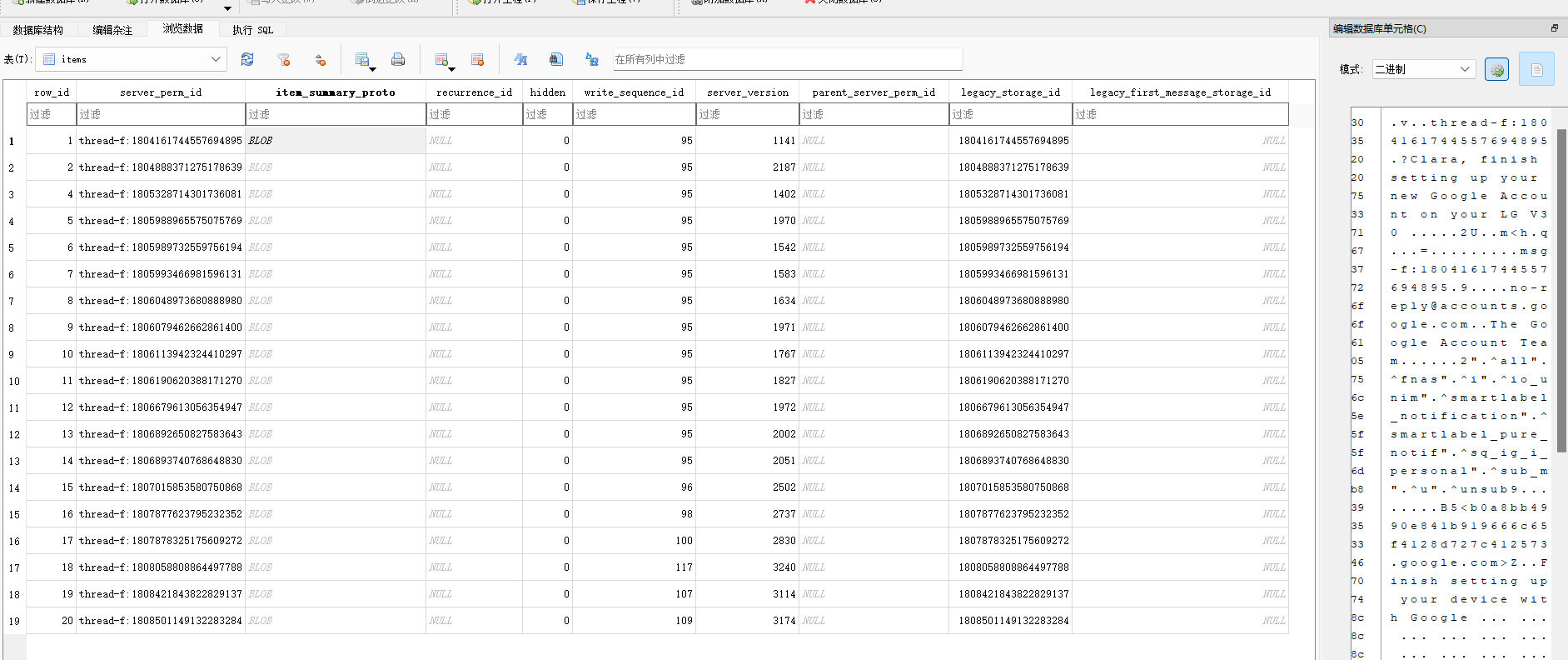Click filter box under server_perm_id column
This screenshot has height=660, width=1568.
tap(161, 114)
